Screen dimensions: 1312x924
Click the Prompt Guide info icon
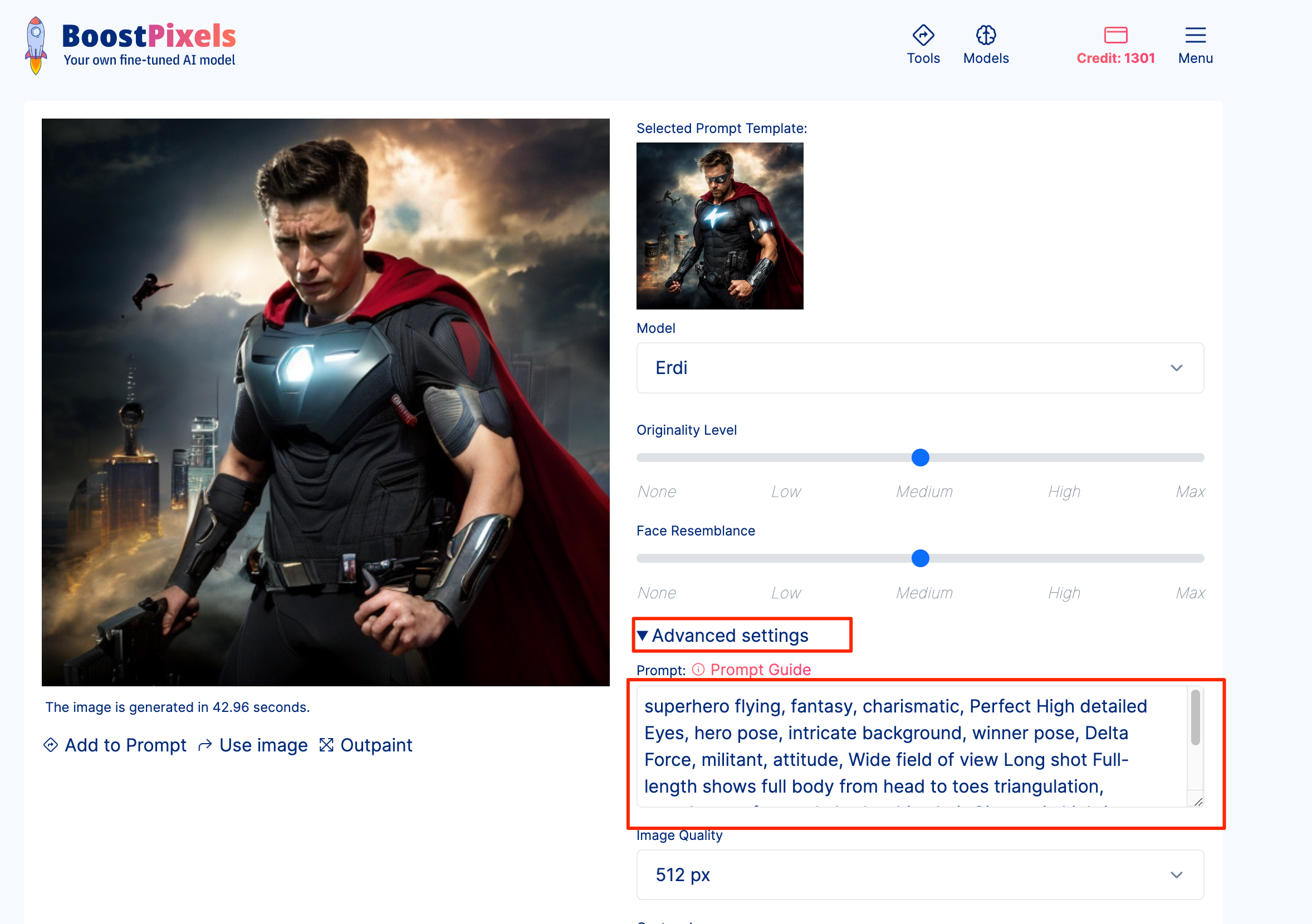[698, 669]
